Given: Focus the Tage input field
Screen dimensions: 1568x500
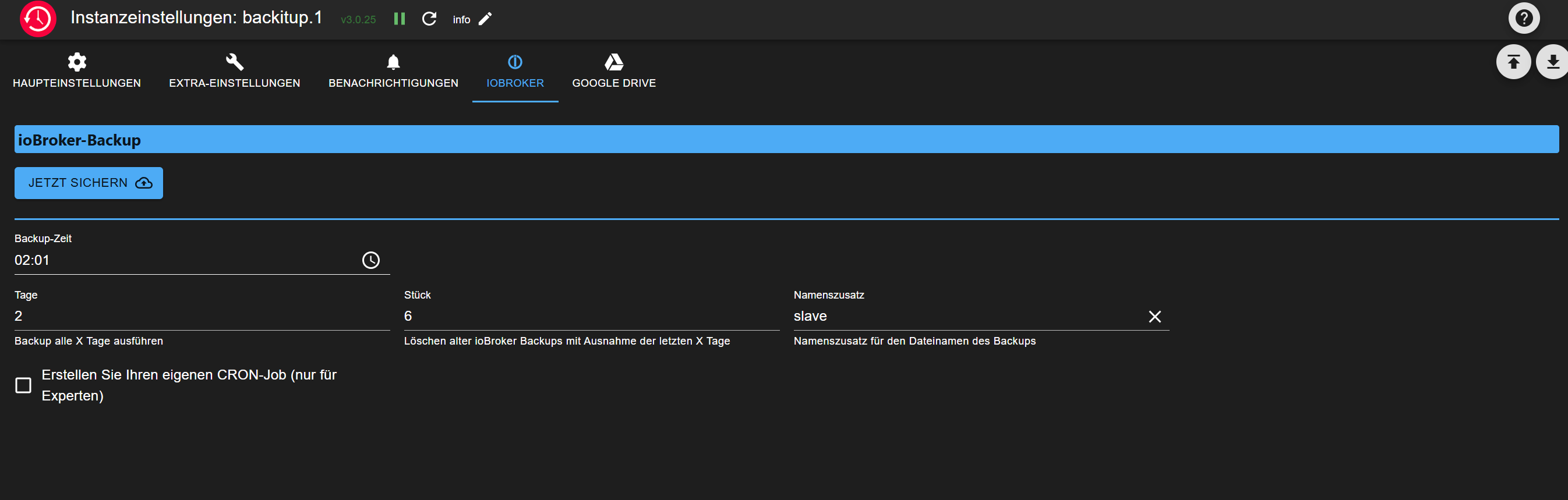Looking at the screenshot, I should click(201, 316).
